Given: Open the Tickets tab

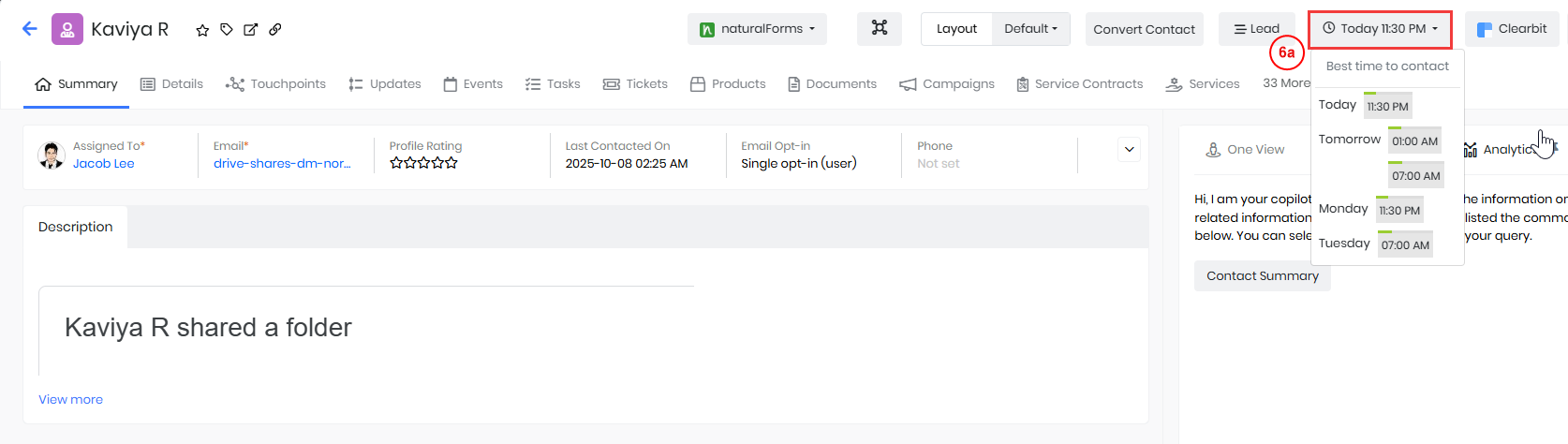Looking at the screenshot, I should (x=635, y=84).
